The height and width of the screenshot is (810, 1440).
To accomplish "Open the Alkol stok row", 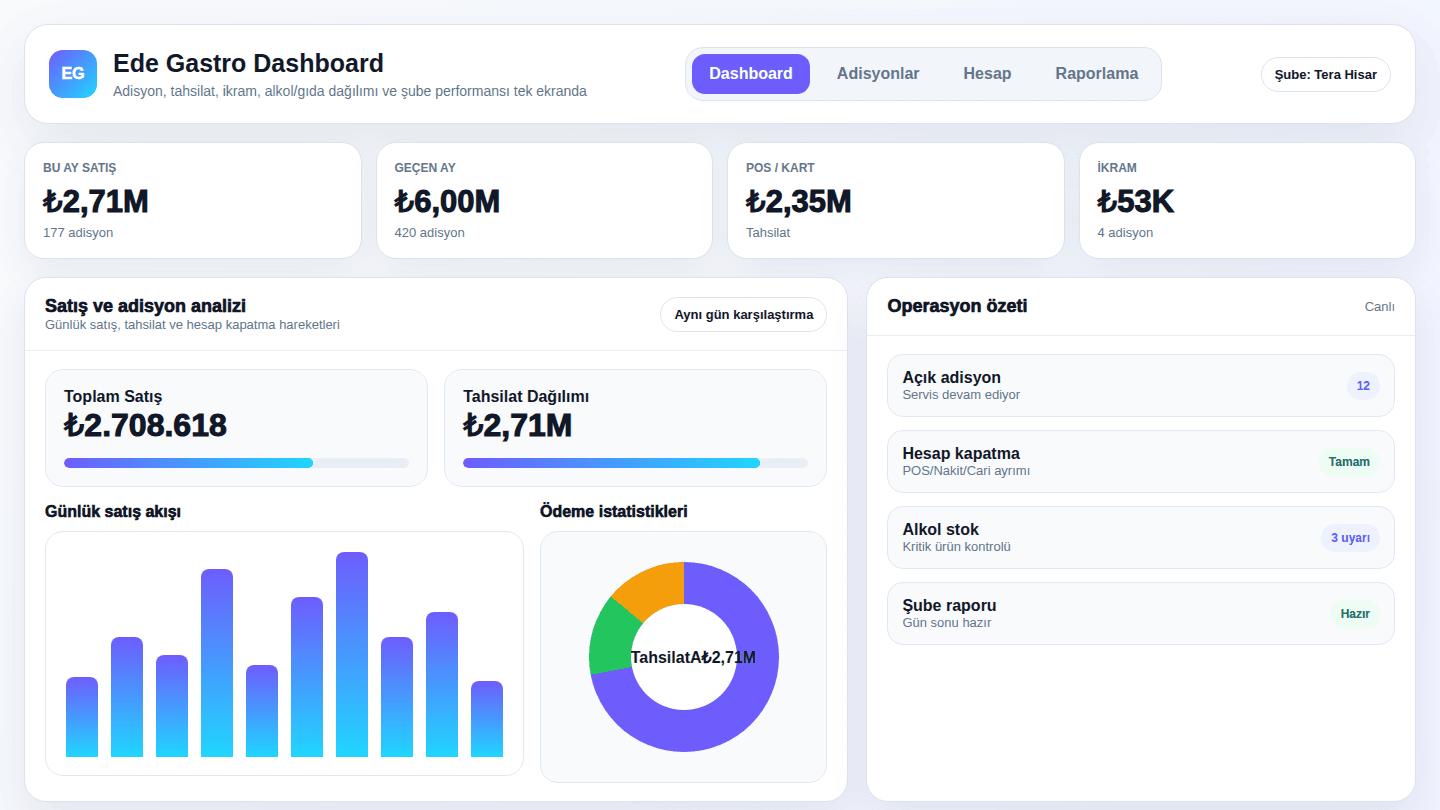I will coord(1141,538).
